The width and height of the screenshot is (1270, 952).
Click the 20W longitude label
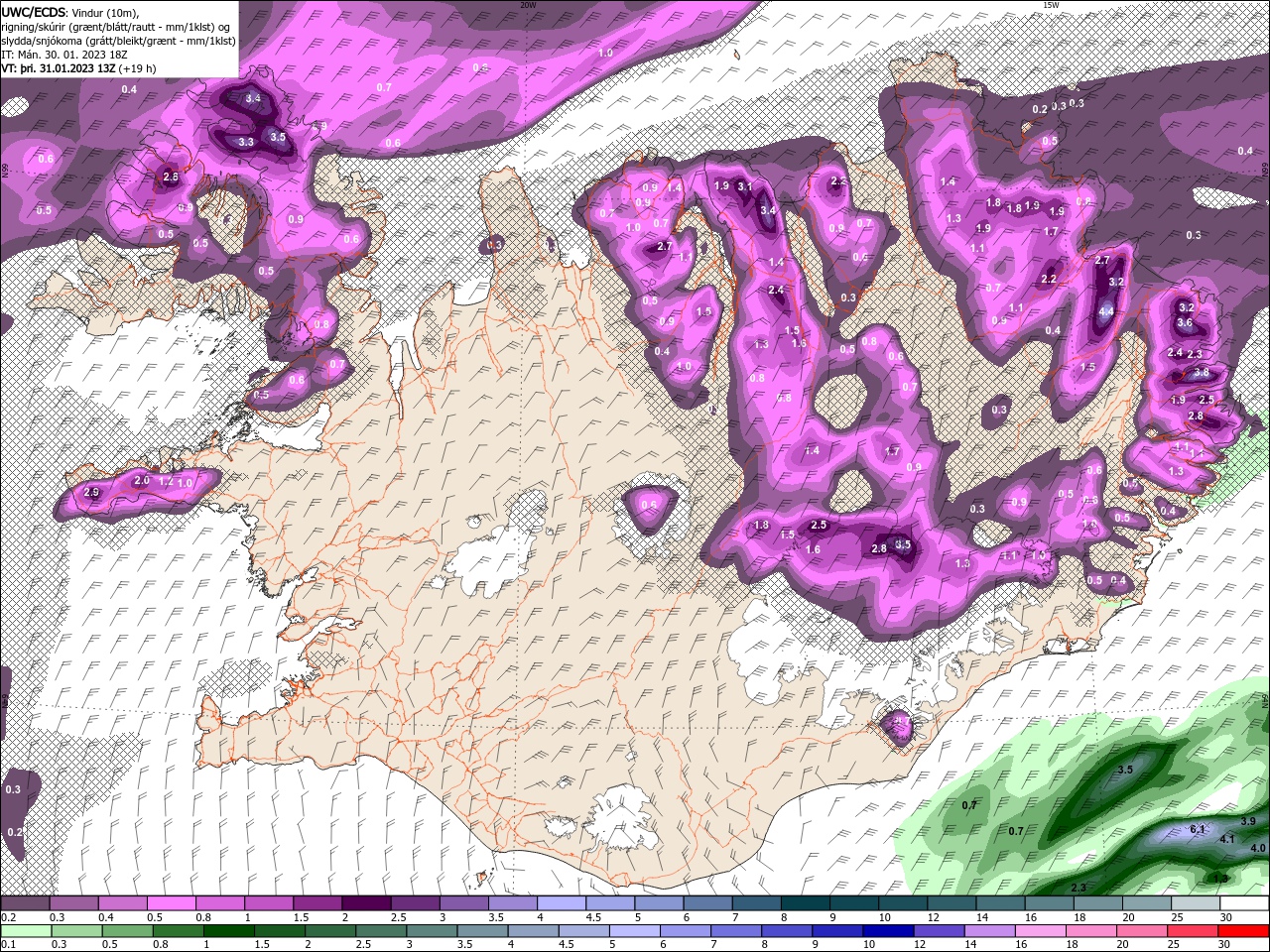click(x=528, y=5)
